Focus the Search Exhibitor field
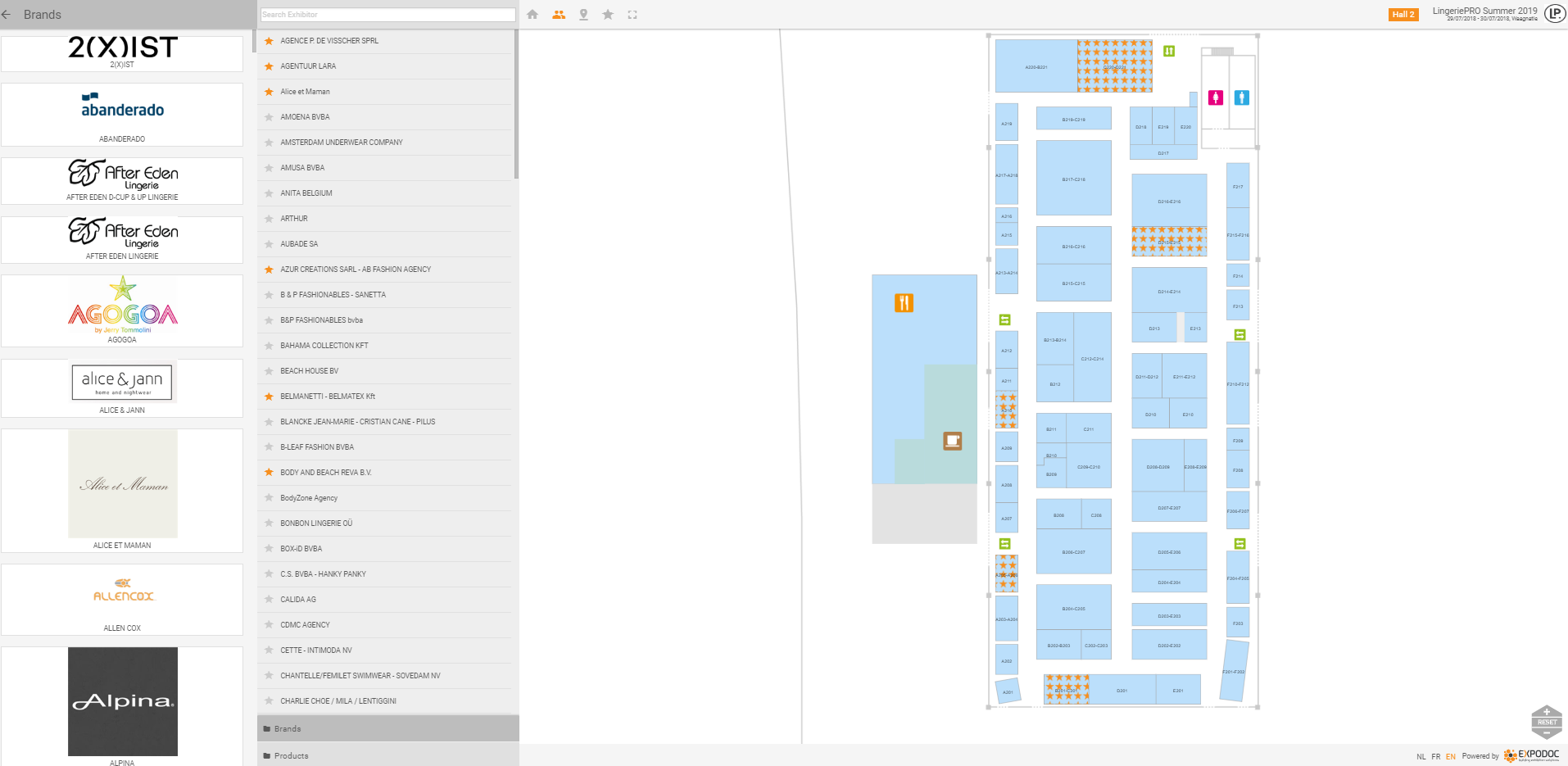 click(x=387, y=15)
